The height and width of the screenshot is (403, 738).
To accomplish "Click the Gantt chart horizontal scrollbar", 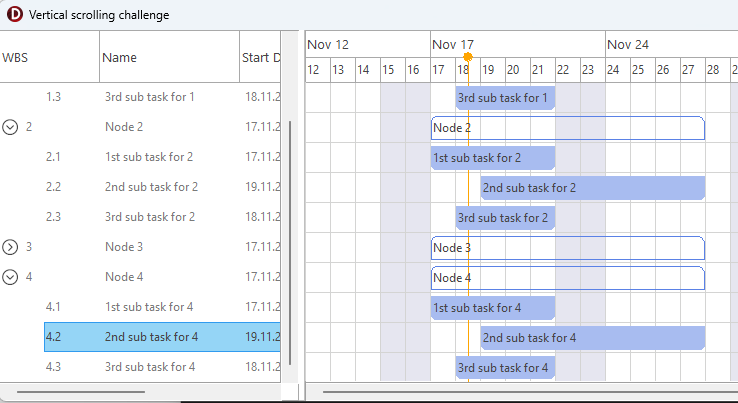I will coord(530,392).
